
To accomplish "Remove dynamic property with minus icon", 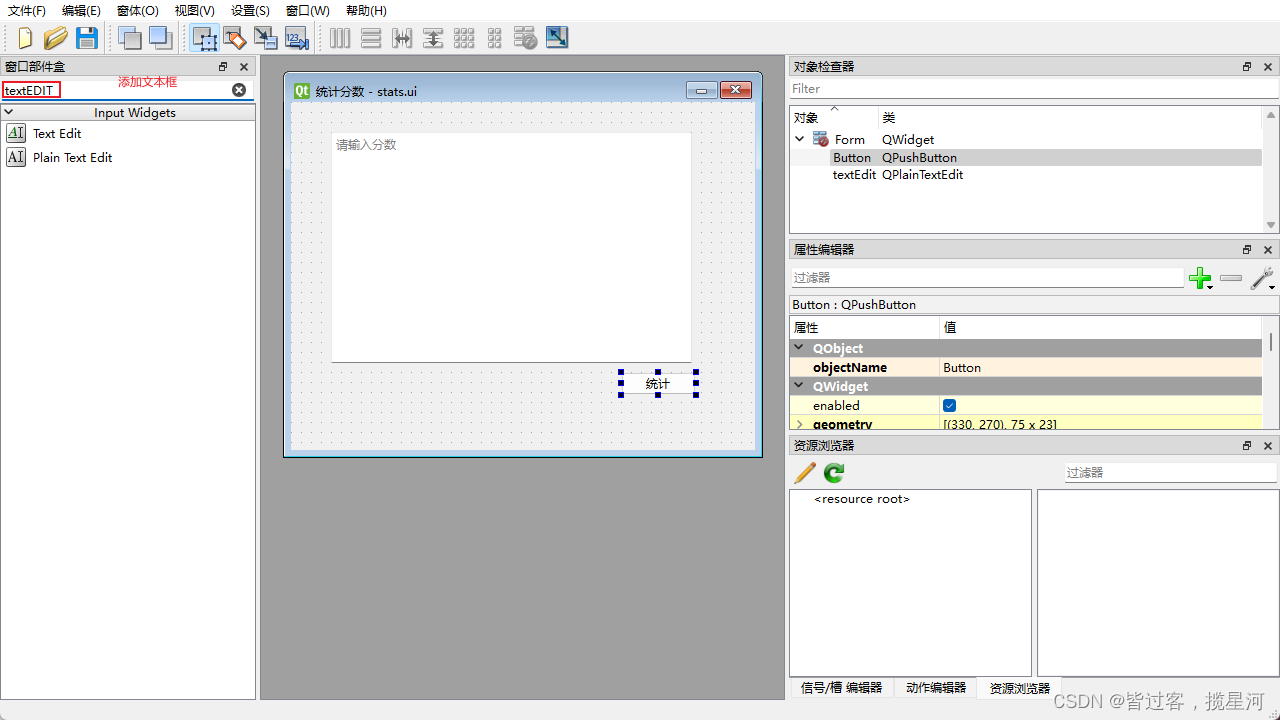I will (x=1231, y=278).
